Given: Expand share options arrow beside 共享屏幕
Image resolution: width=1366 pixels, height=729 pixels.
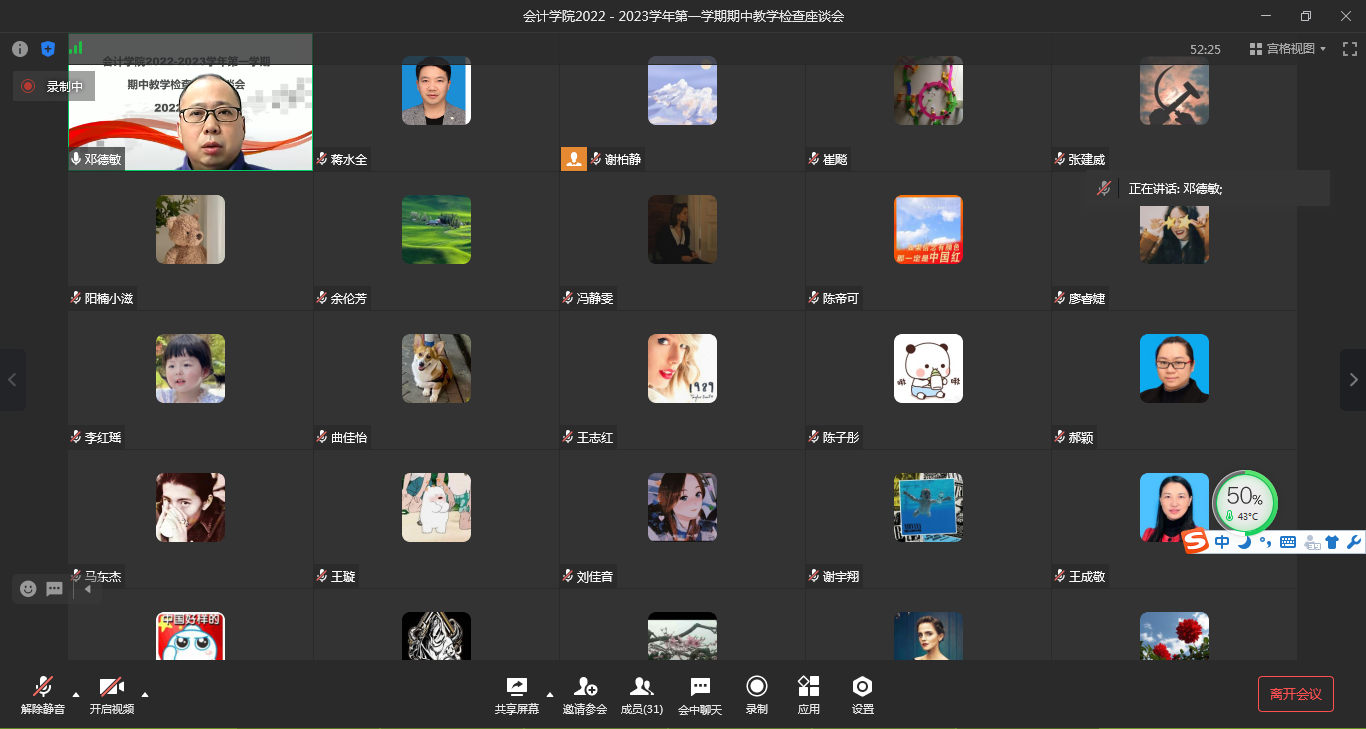Looking at the screenshot, I should point(549,694).
